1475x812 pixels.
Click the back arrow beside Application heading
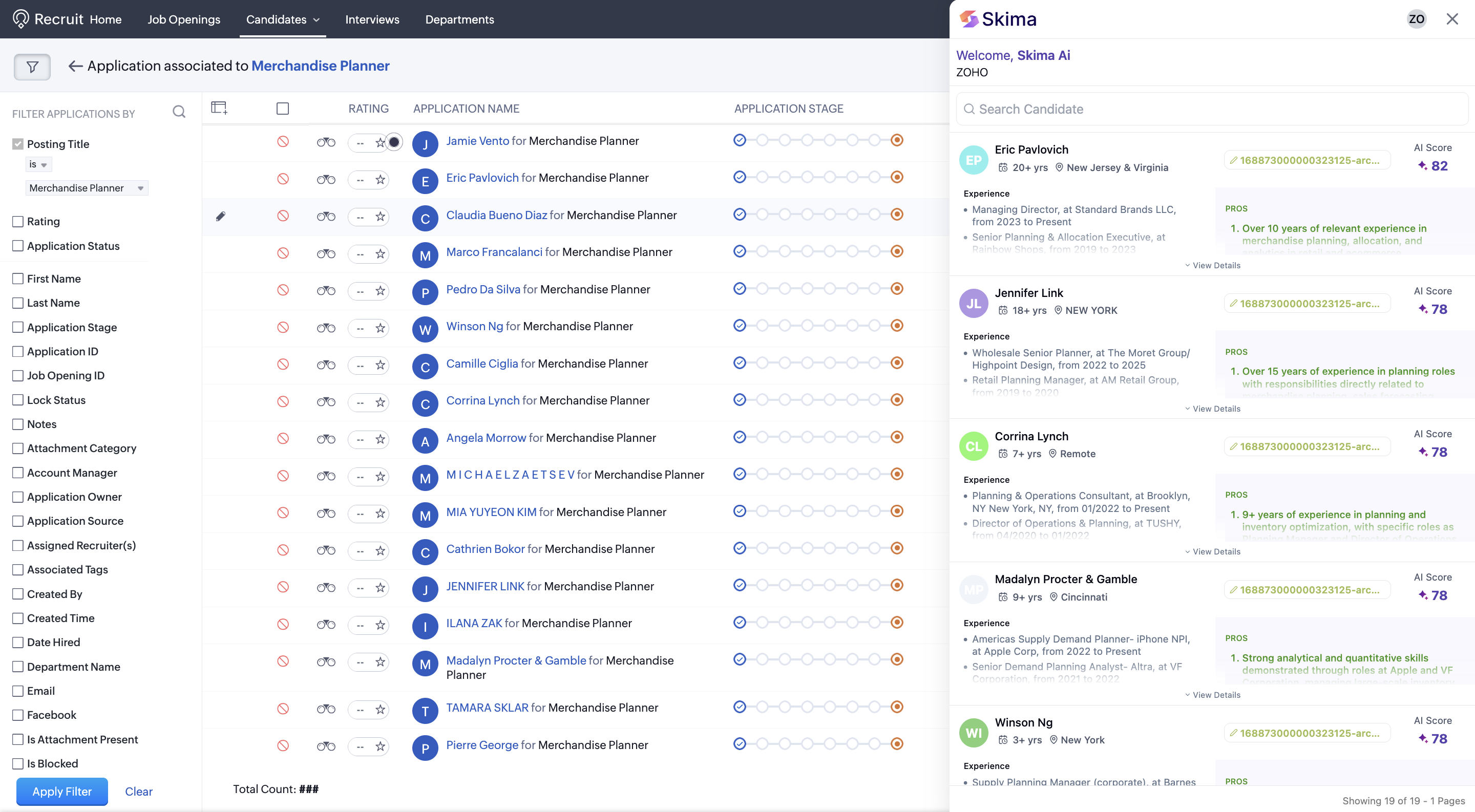[x=75, y=66]
